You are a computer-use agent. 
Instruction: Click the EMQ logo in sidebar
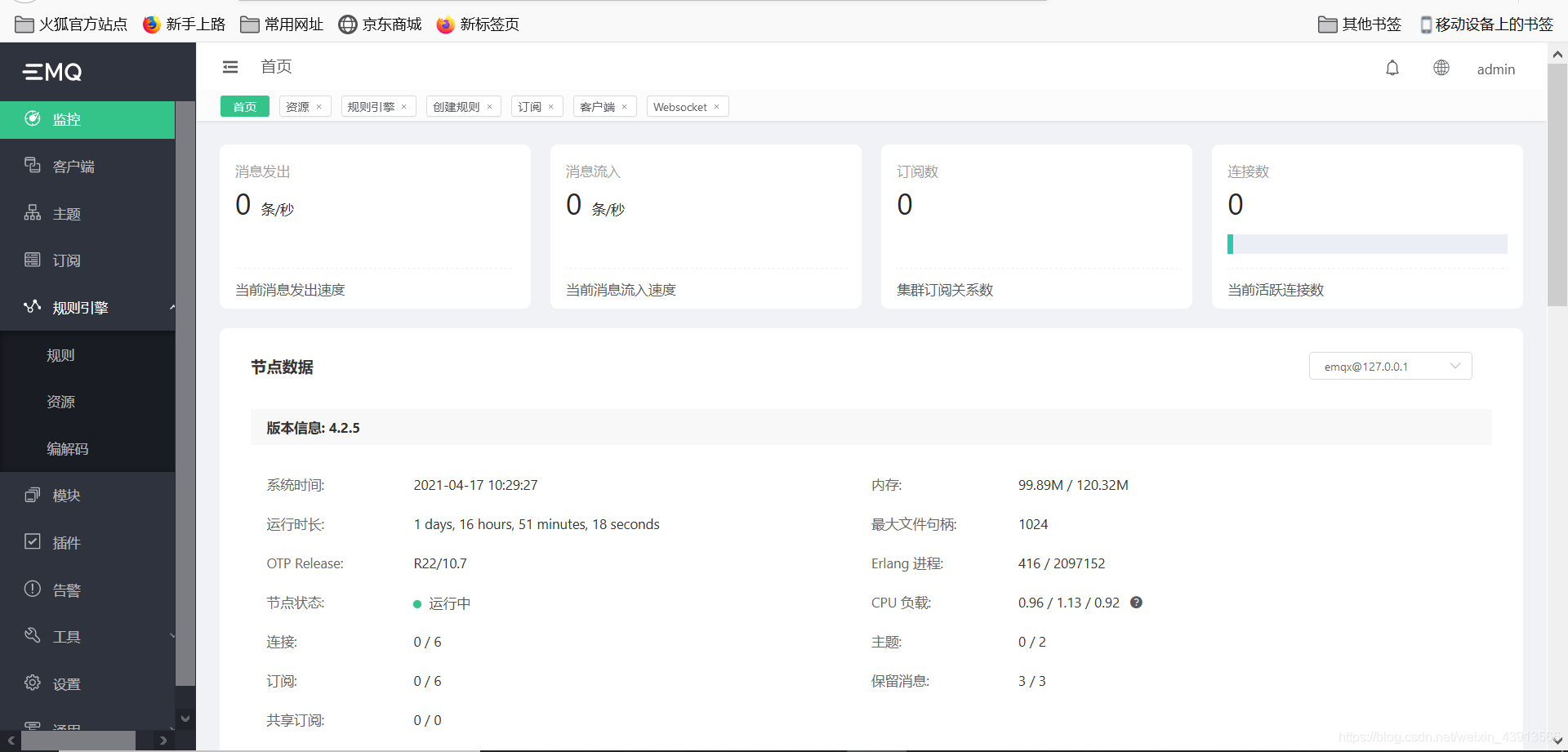[x=52, y=72]
